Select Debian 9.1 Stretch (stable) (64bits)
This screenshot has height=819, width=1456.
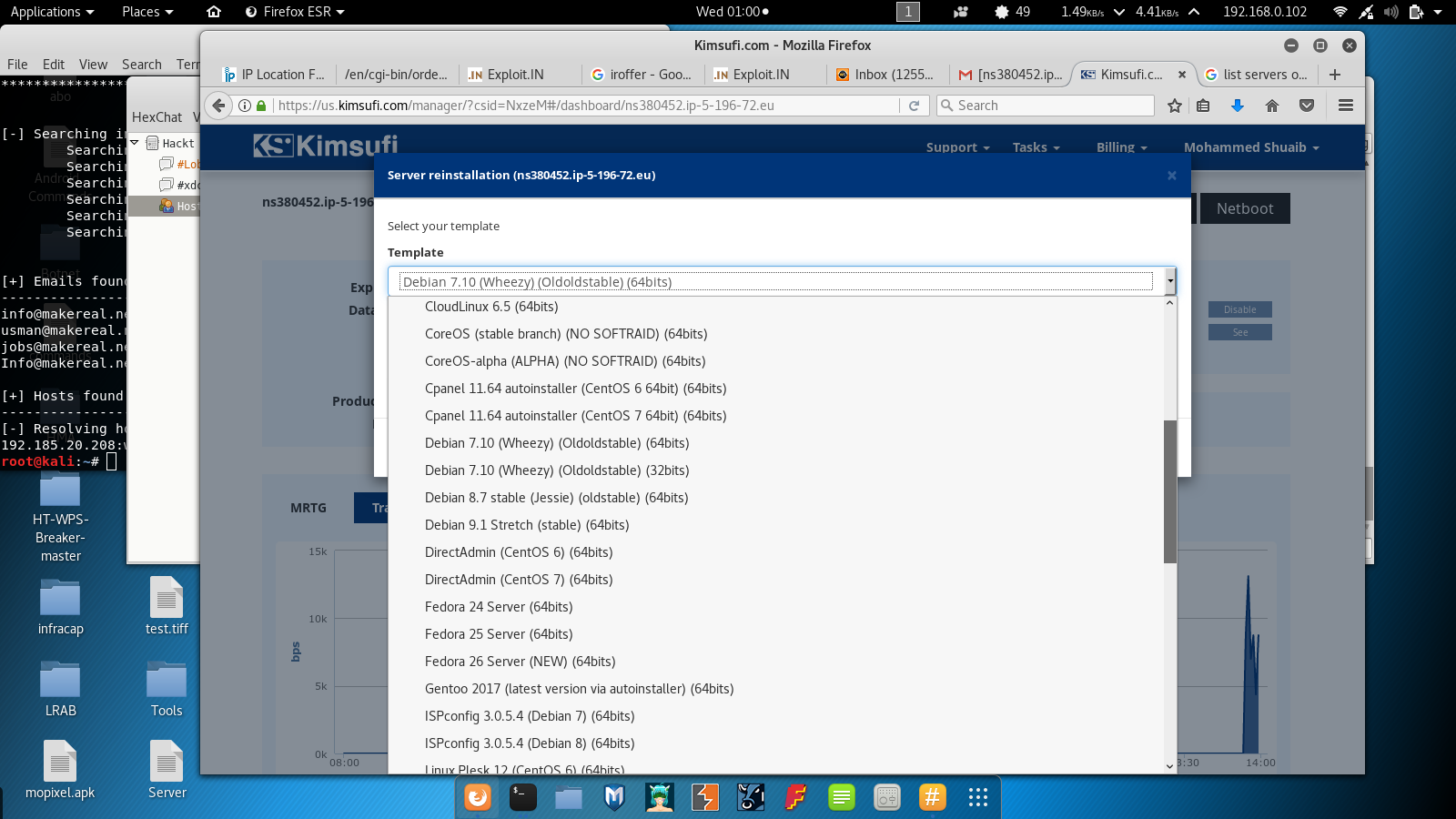775,525
